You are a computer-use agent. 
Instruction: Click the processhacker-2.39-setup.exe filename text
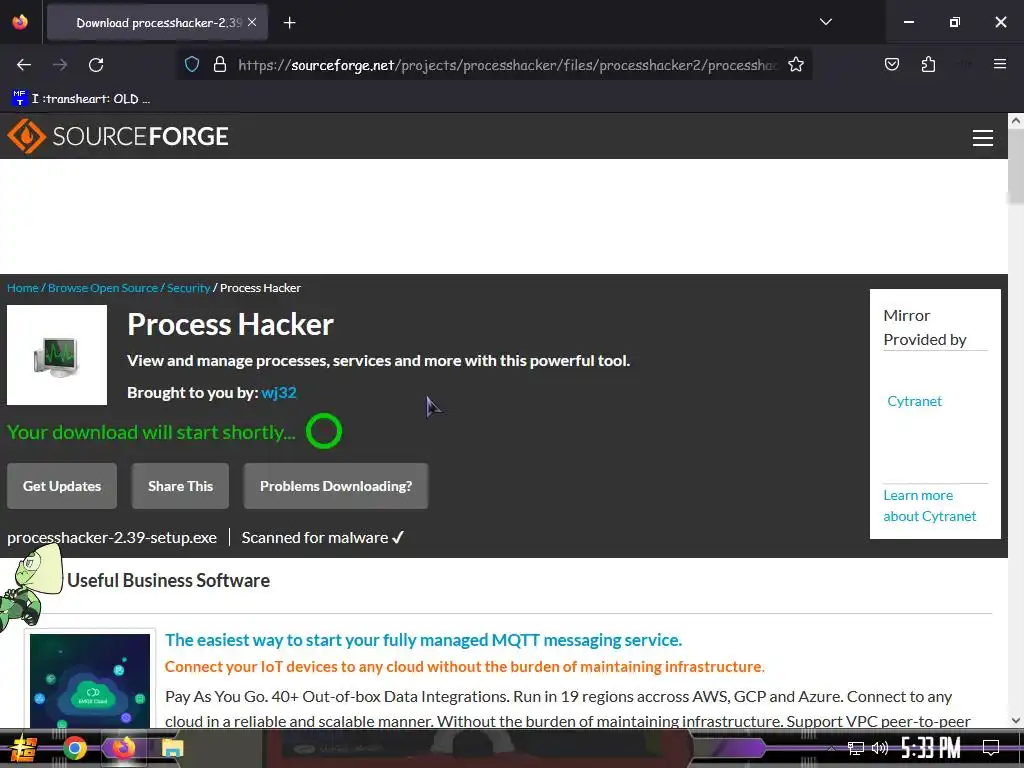coord(112,537)
